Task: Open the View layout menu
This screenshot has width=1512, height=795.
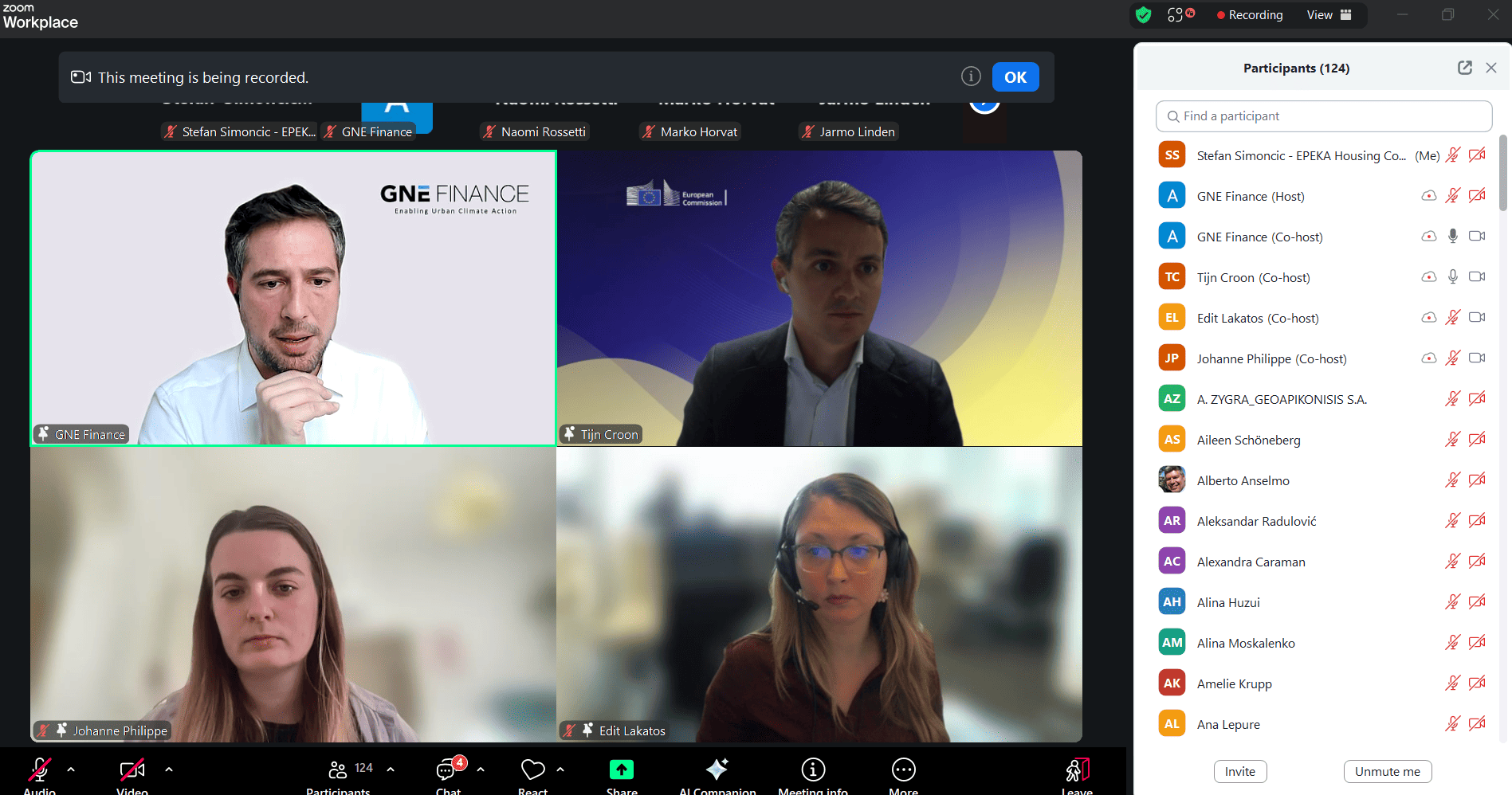Action: pos(1329,15)
